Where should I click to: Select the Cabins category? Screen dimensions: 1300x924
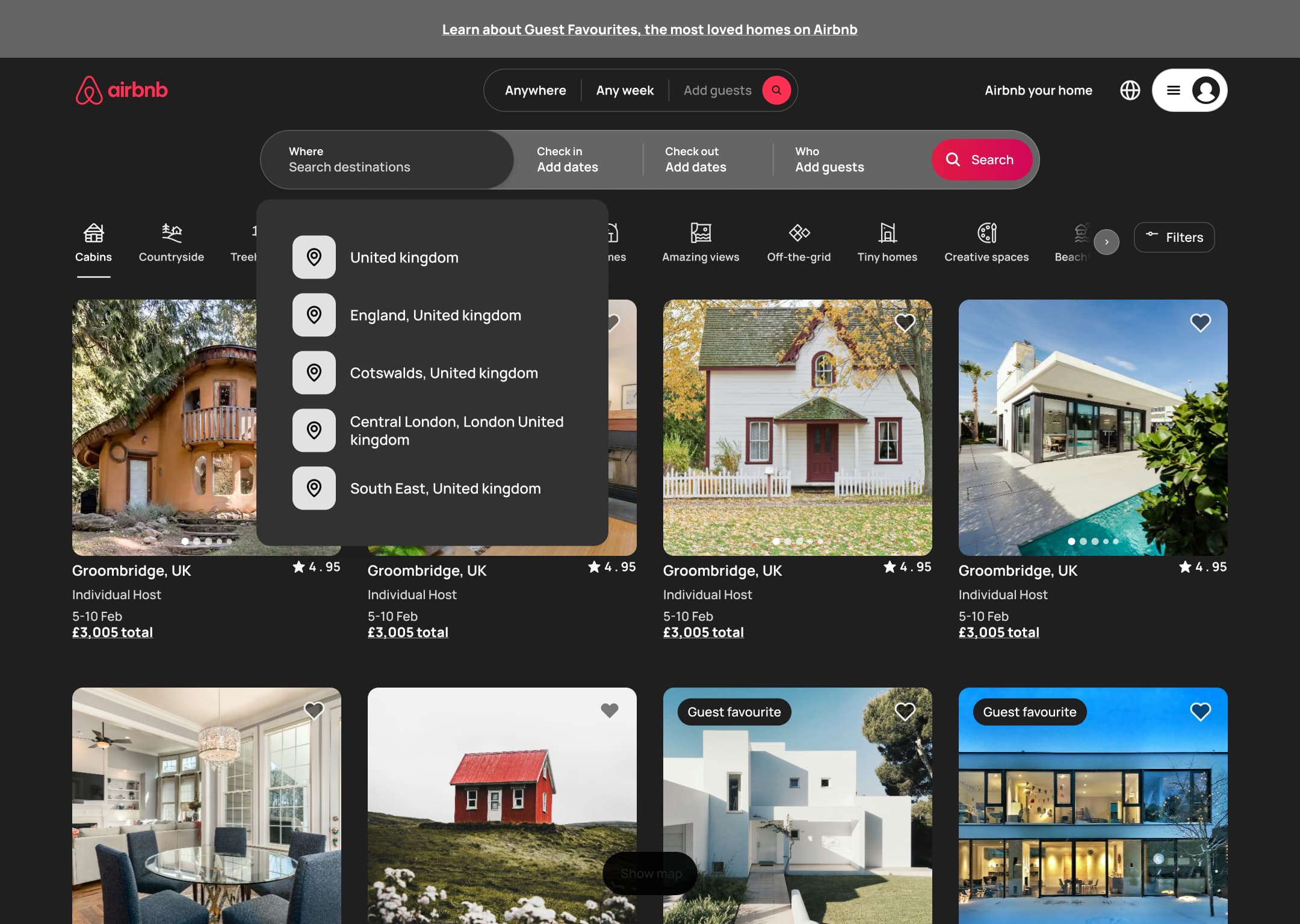point(93,242)
